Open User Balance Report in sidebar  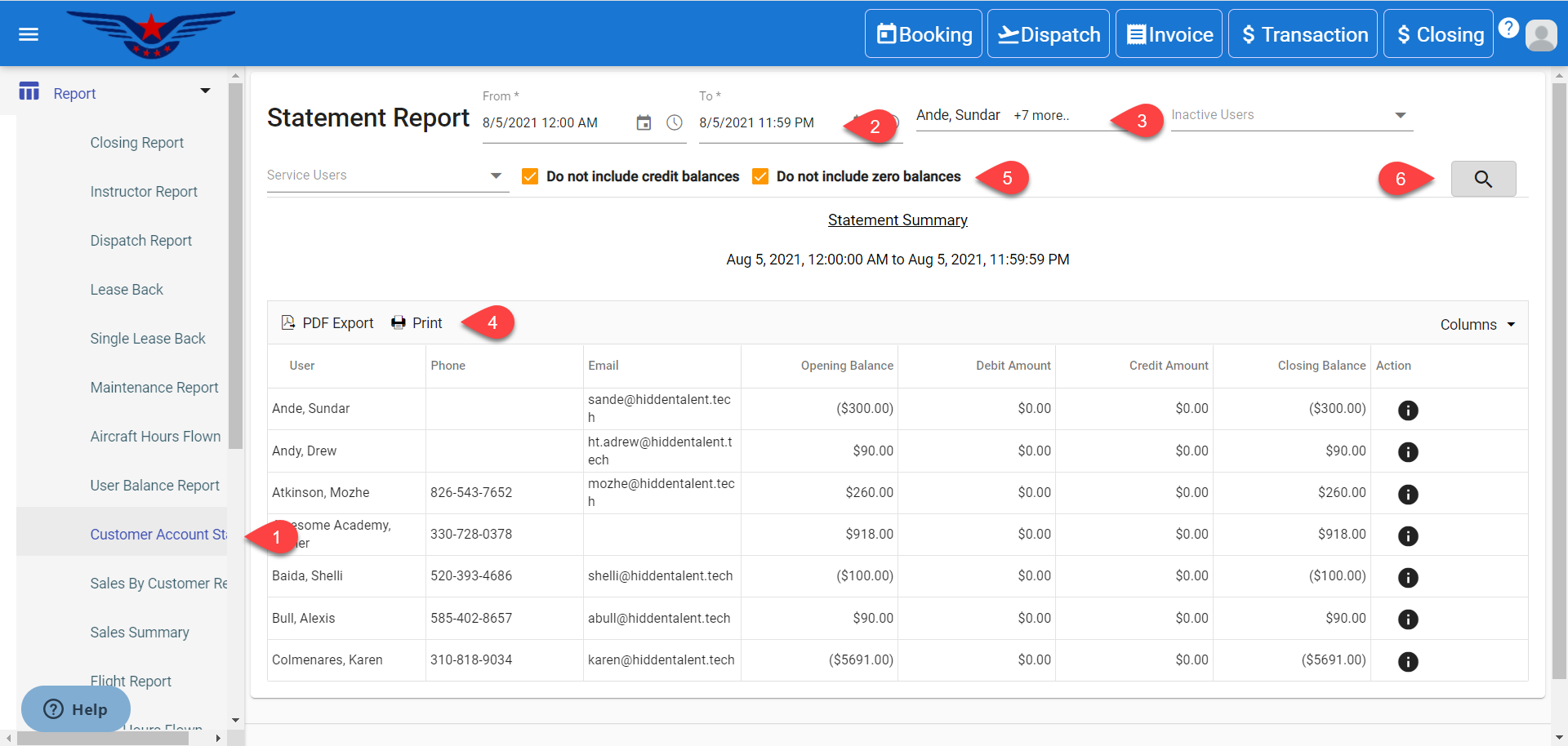(154, 486)
